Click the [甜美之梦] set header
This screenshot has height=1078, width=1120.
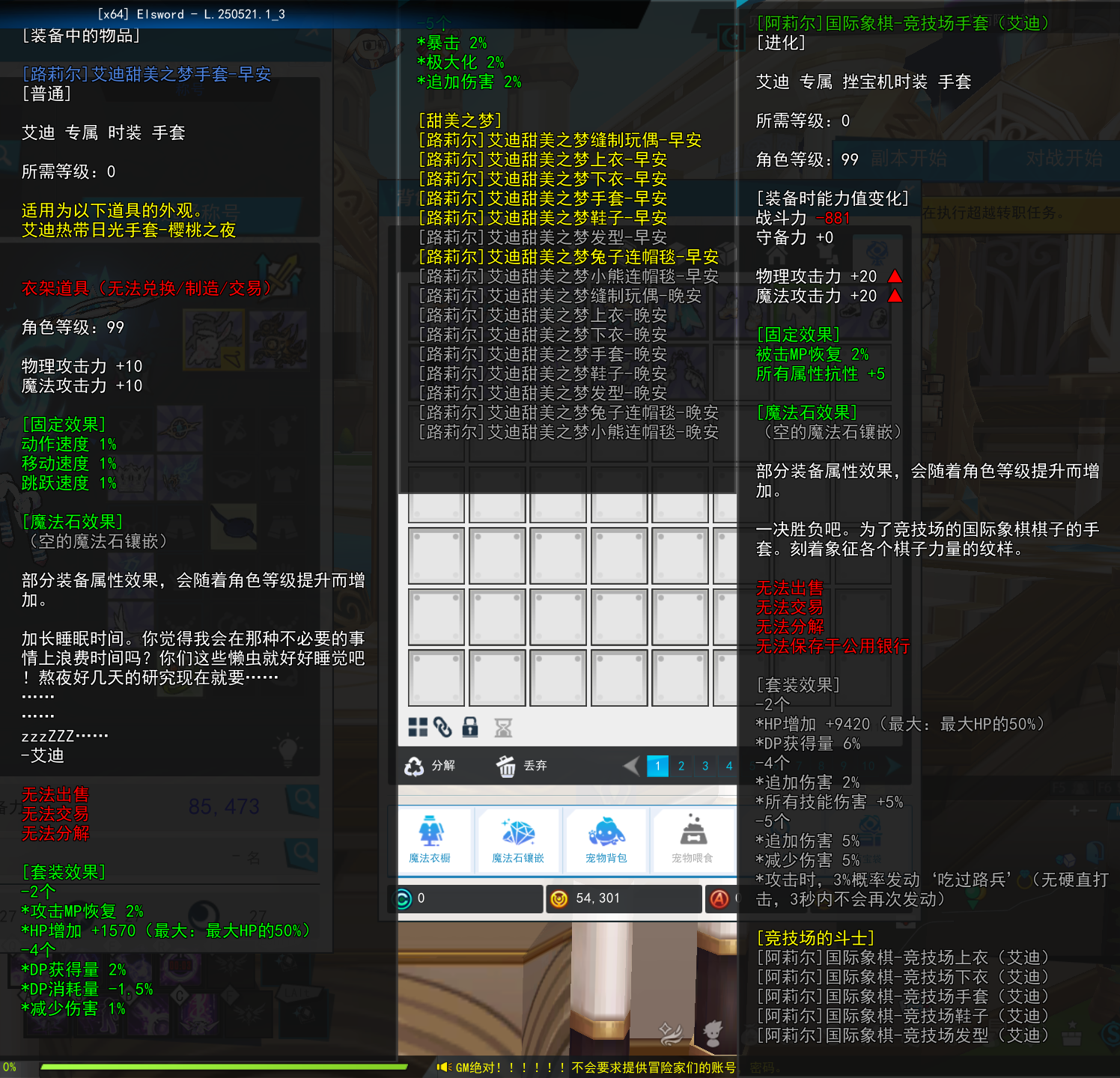[460, 121]
